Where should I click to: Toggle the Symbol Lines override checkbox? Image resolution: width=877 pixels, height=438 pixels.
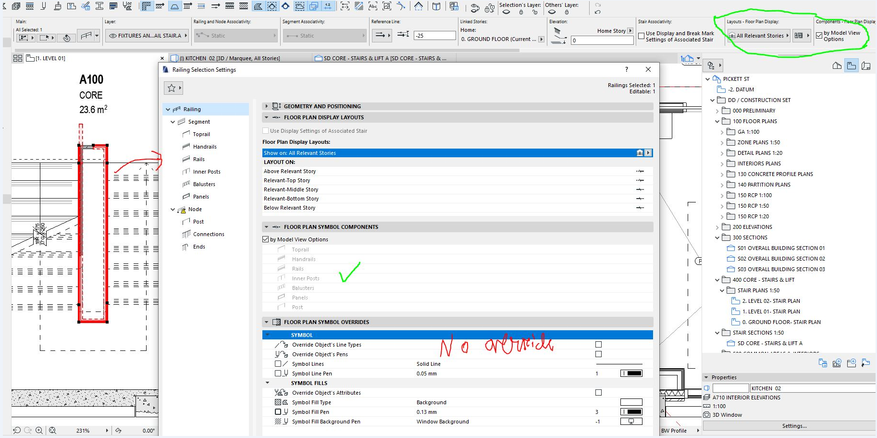[277, 364]
